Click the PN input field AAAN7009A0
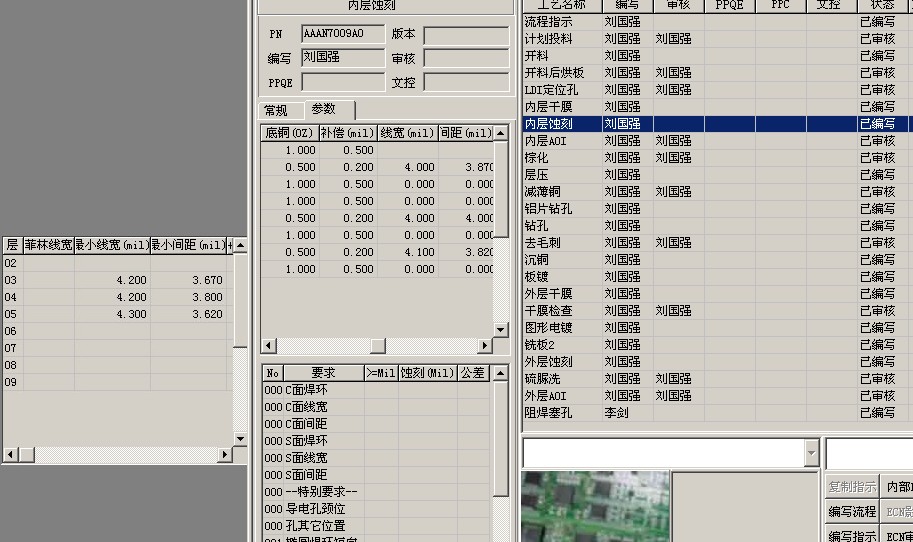This screenshot has height=542, width=913. tap(343, 34)
